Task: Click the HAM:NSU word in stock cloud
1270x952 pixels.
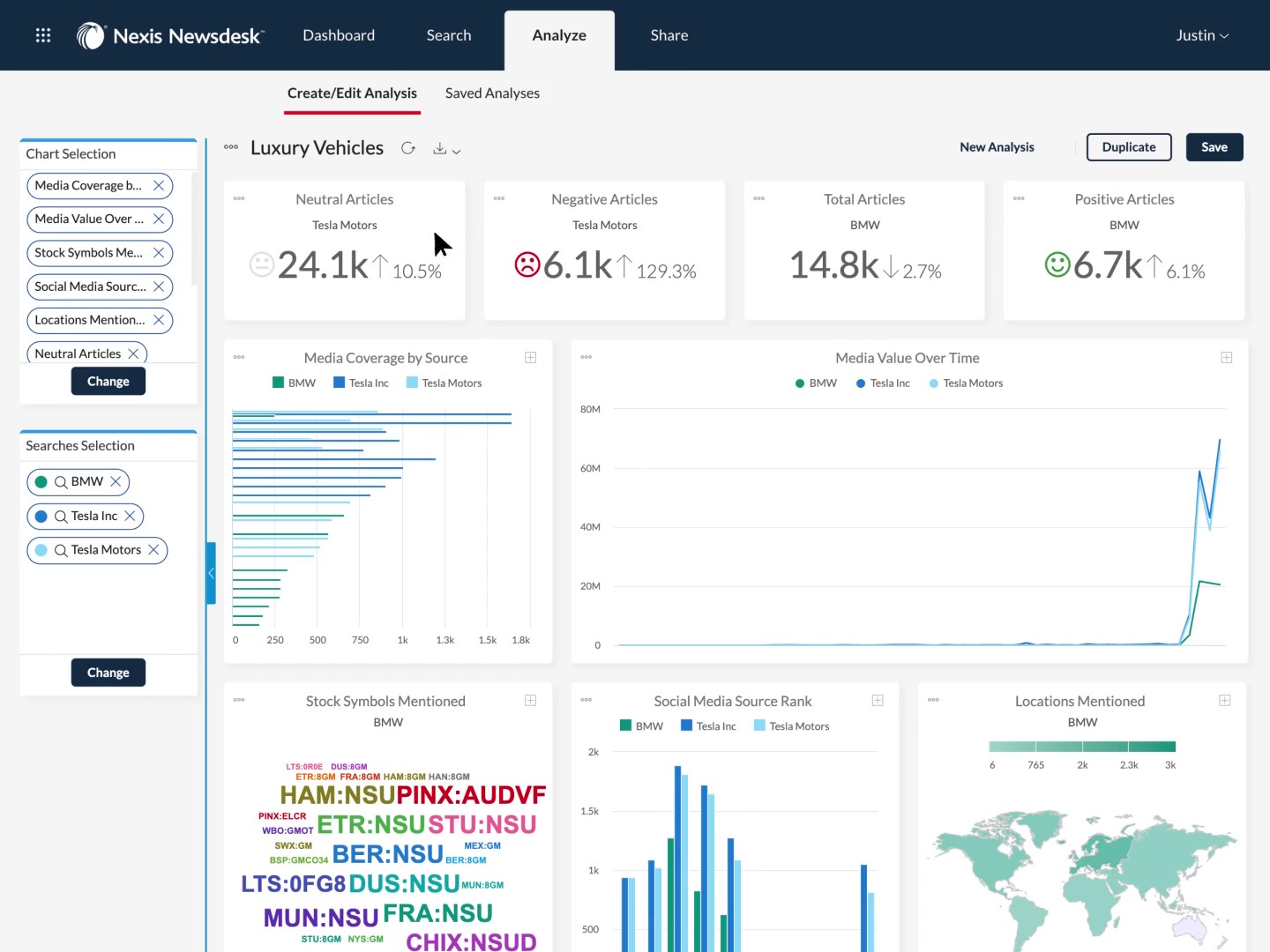Action: [337, 795]
